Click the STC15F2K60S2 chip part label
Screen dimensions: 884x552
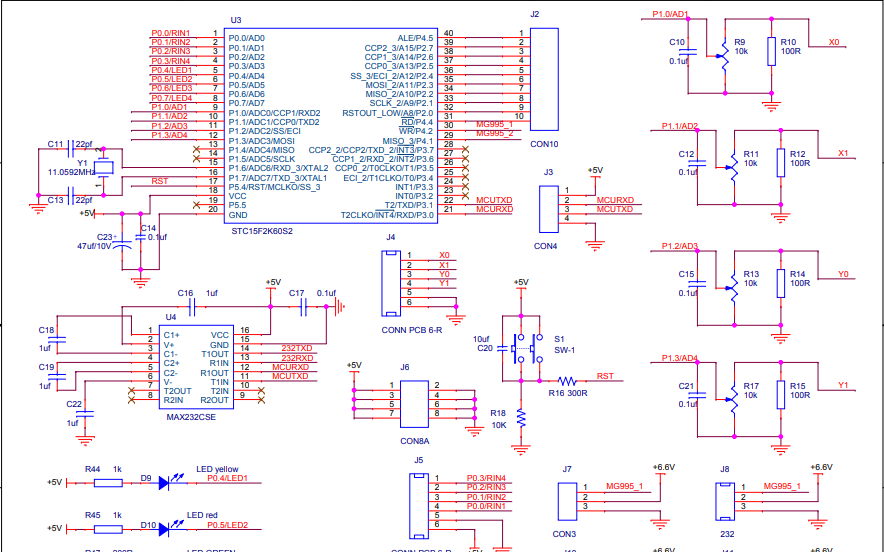click(x=262, y=231)
